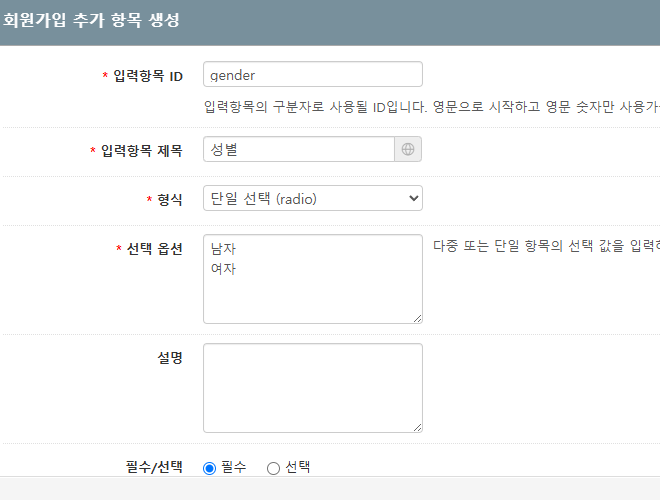Click the 선택 옵션 label
The image size is (660, 500).
154,249
